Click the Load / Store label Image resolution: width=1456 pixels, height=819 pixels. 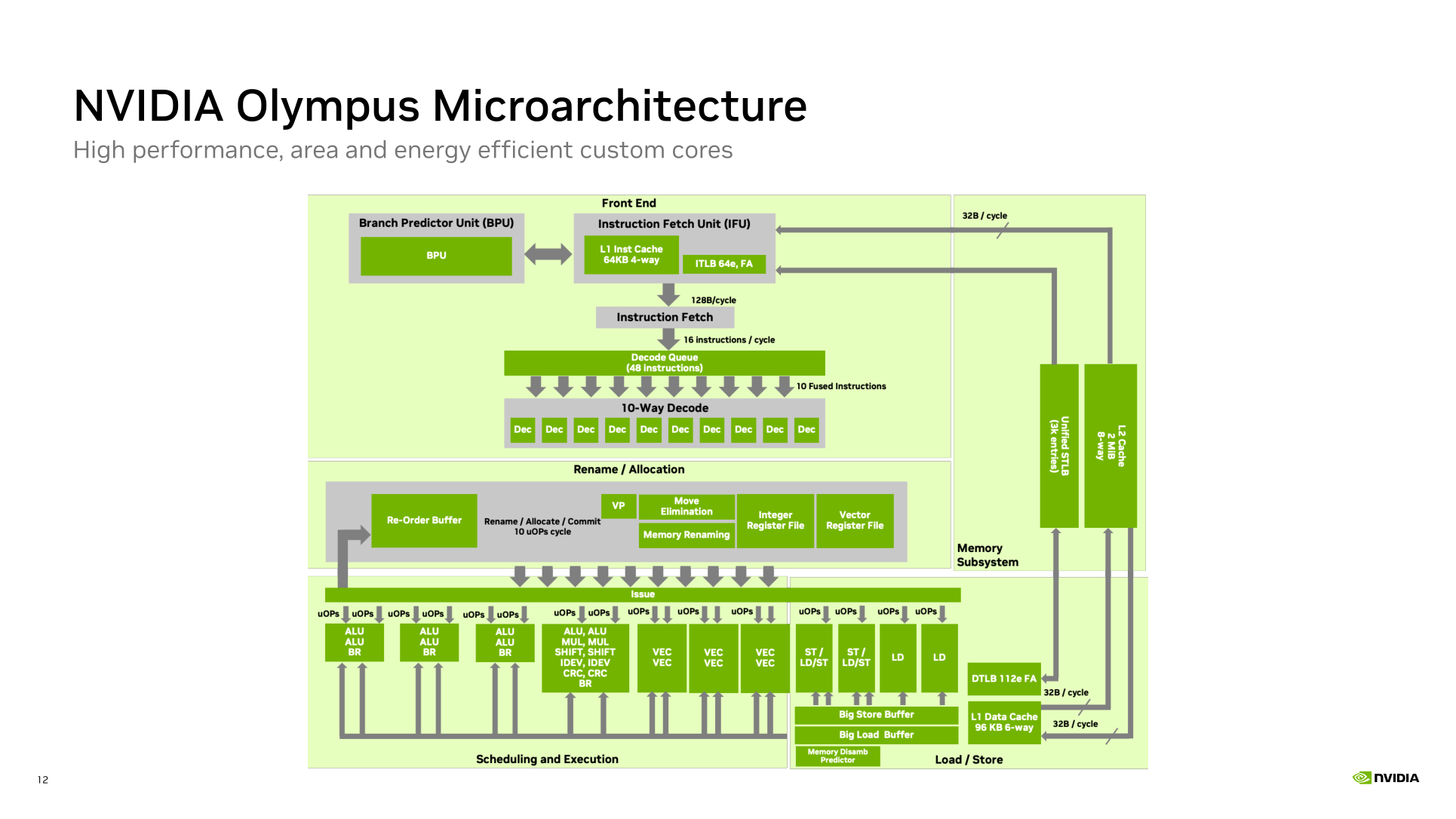click(x=969, y=760)
